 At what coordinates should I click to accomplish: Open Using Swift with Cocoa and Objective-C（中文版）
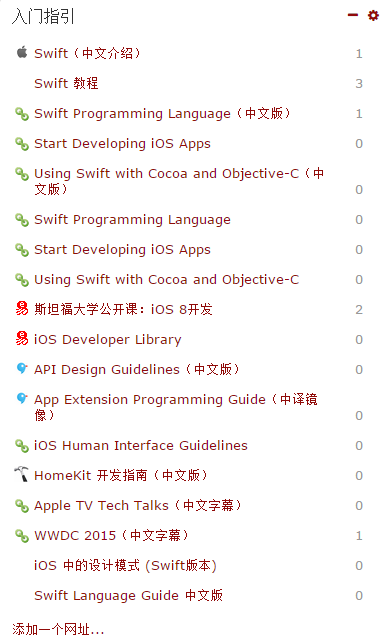point(179,181)
